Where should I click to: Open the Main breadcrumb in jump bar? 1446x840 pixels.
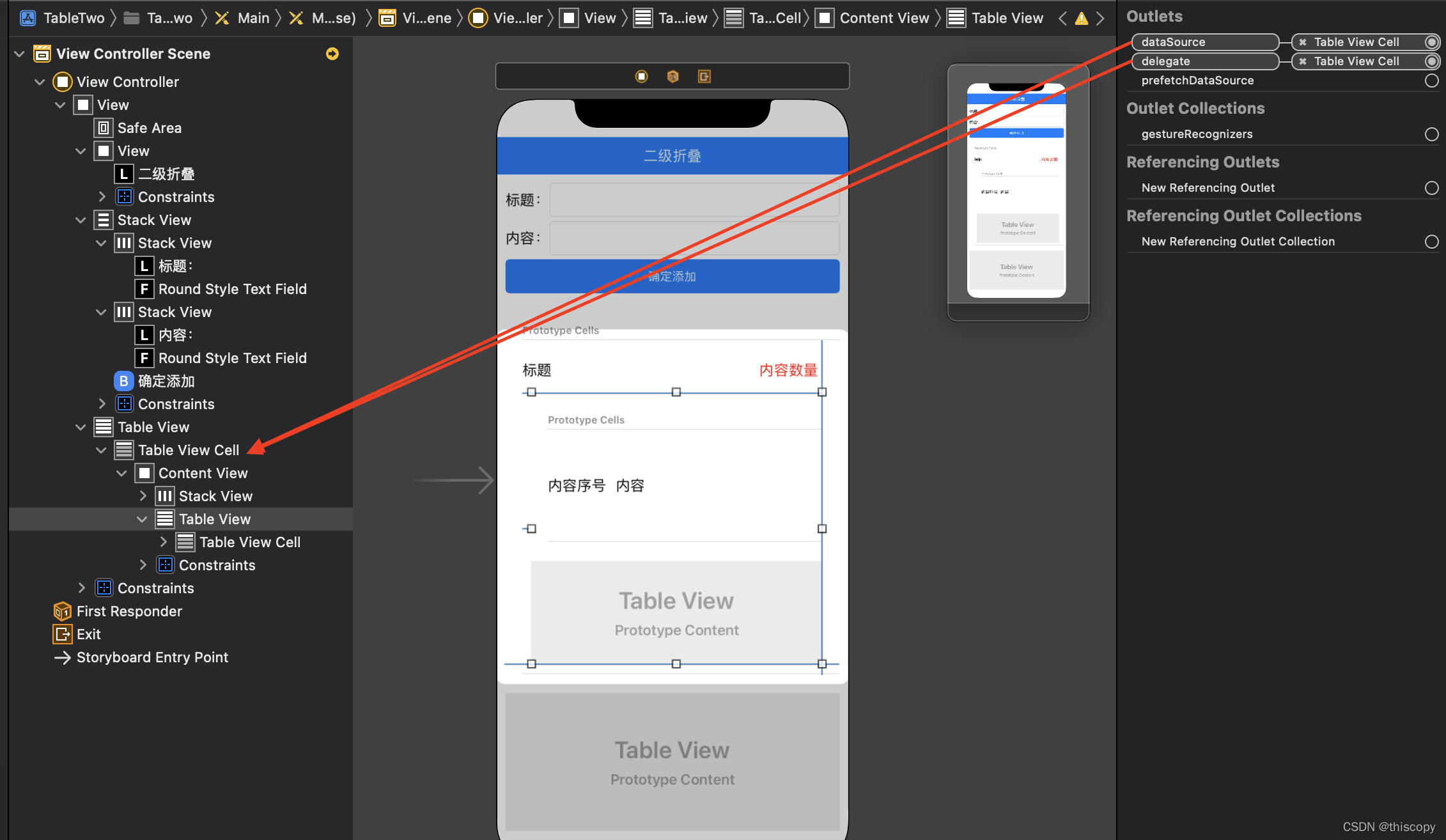click(x=253, y=19)
